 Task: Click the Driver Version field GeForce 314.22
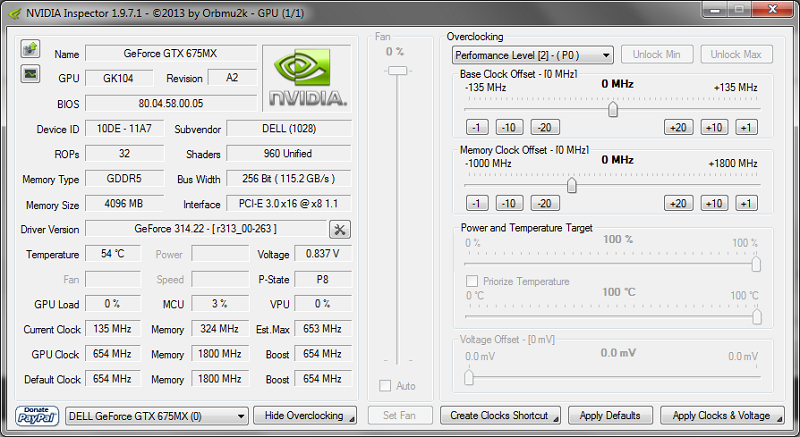pos(206,228)
